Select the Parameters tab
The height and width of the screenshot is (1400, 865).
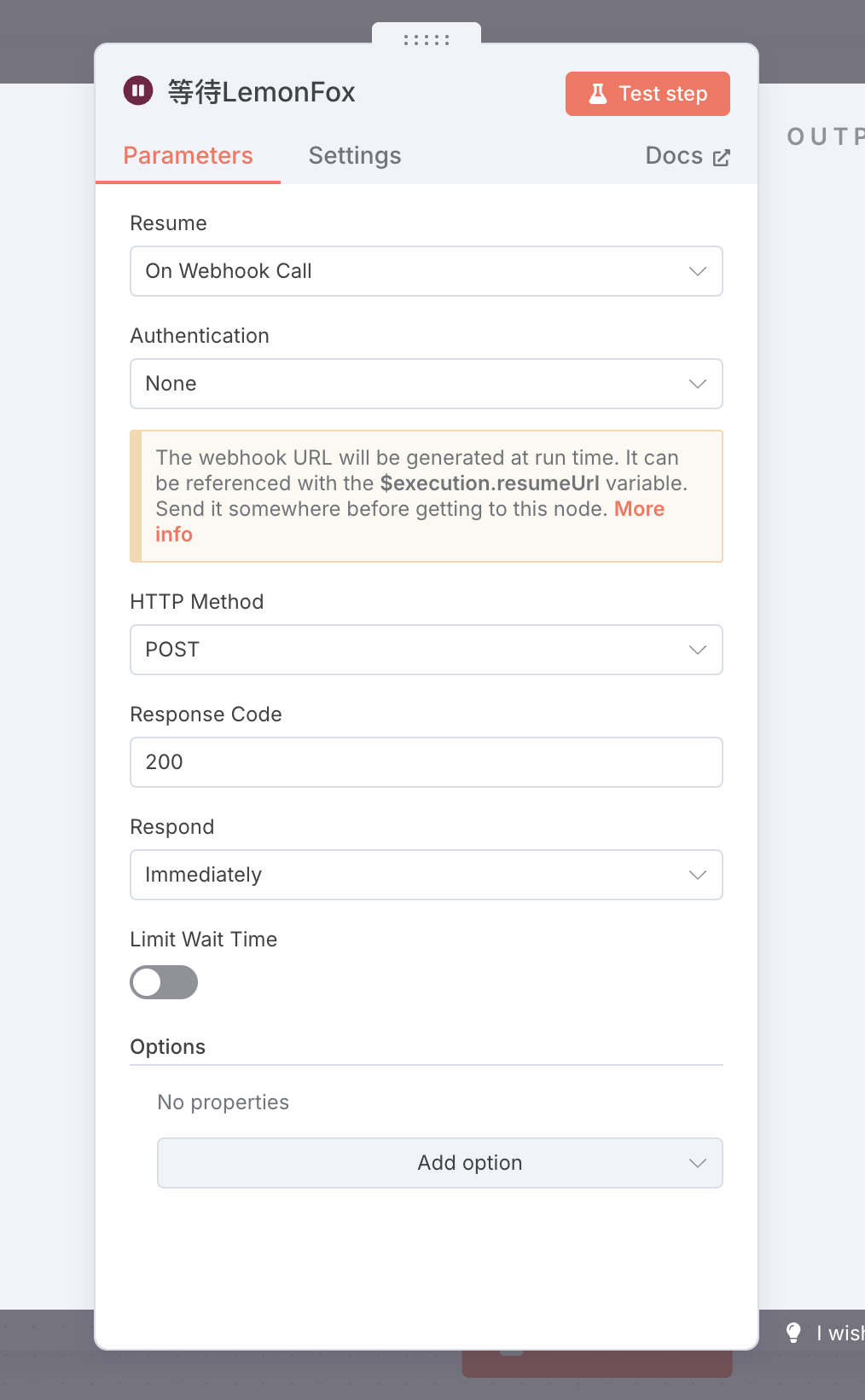pyautogui.click(x=188, y=155)
